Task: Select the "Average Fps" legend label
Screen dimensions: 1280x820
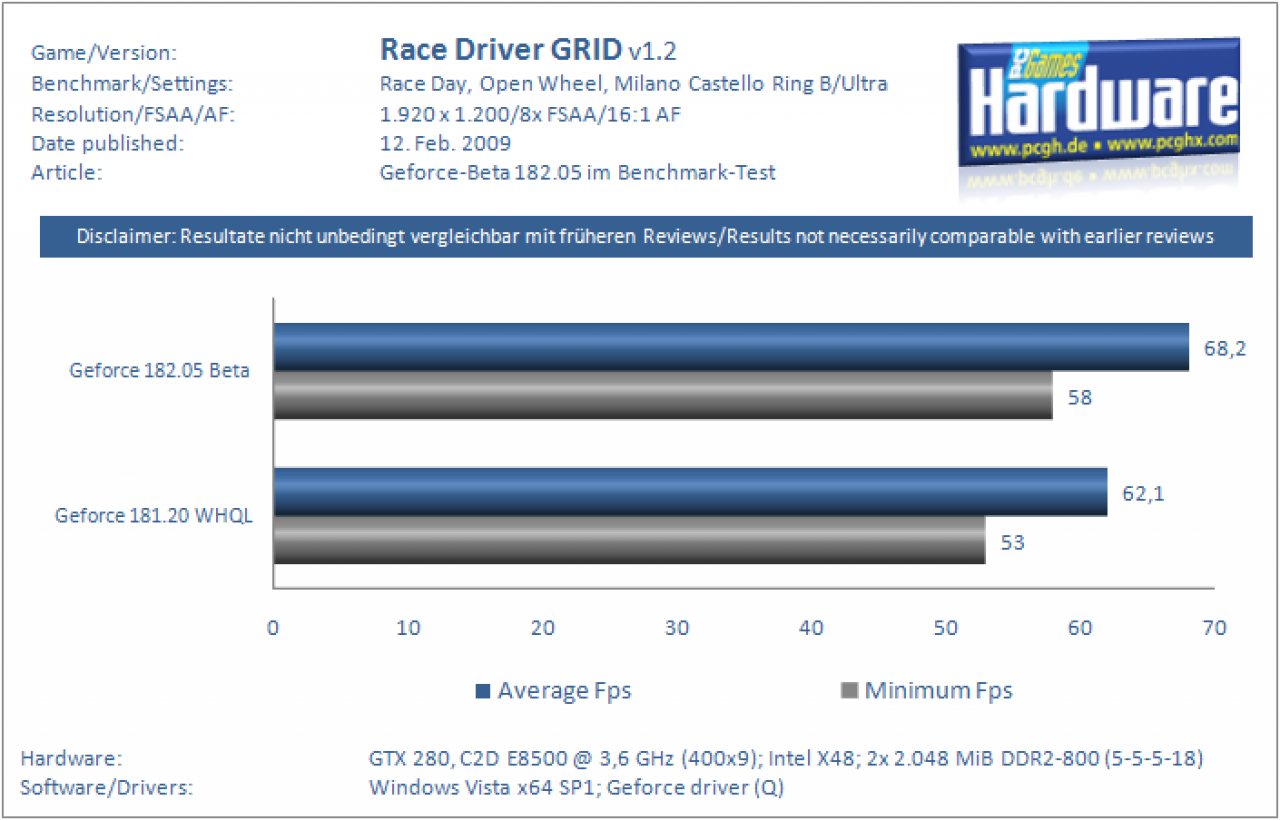Action: [x=564, y=691]
